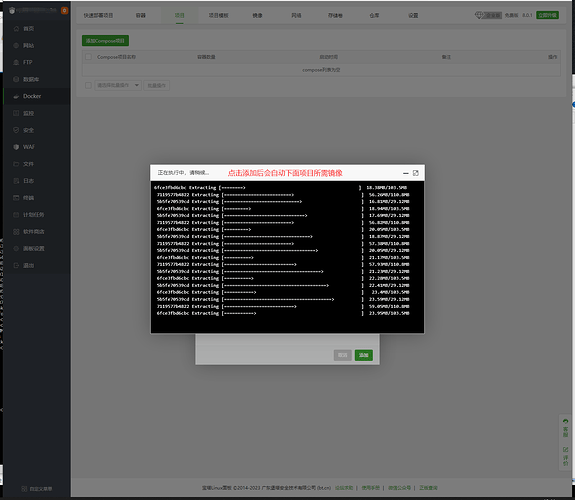Select the WAF icon in sidebar
This screenshot has height=500, width=575.
coord(16,147)
